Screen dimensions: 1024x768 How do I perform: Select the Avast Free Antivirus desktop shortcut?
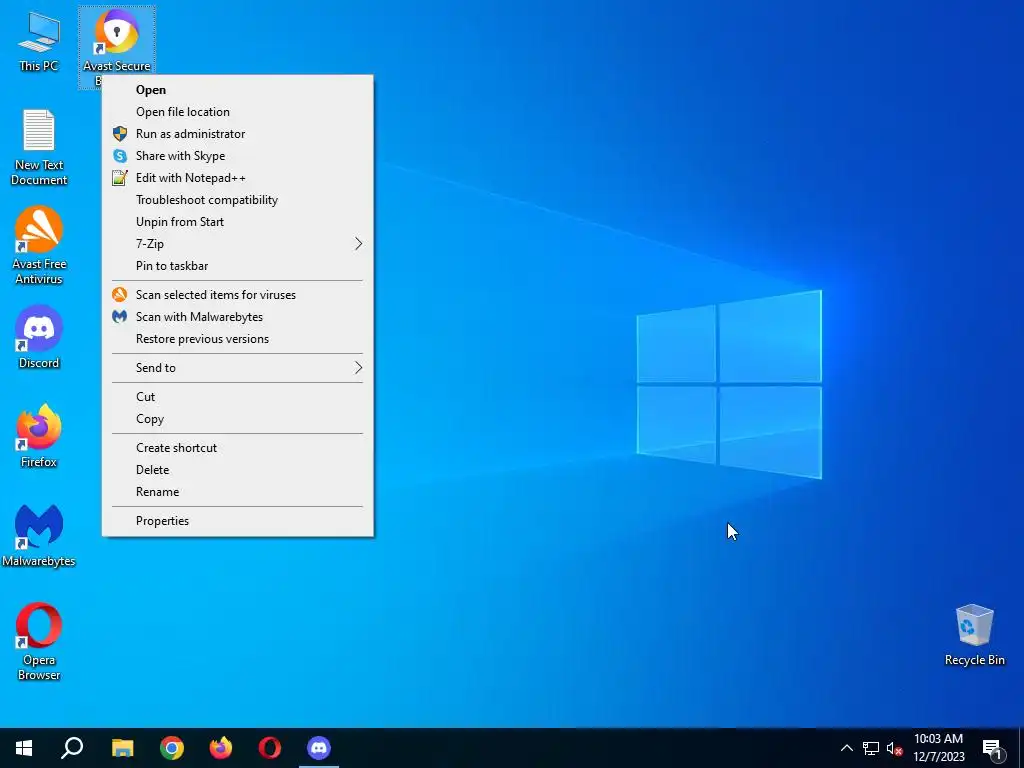point(39,246)
